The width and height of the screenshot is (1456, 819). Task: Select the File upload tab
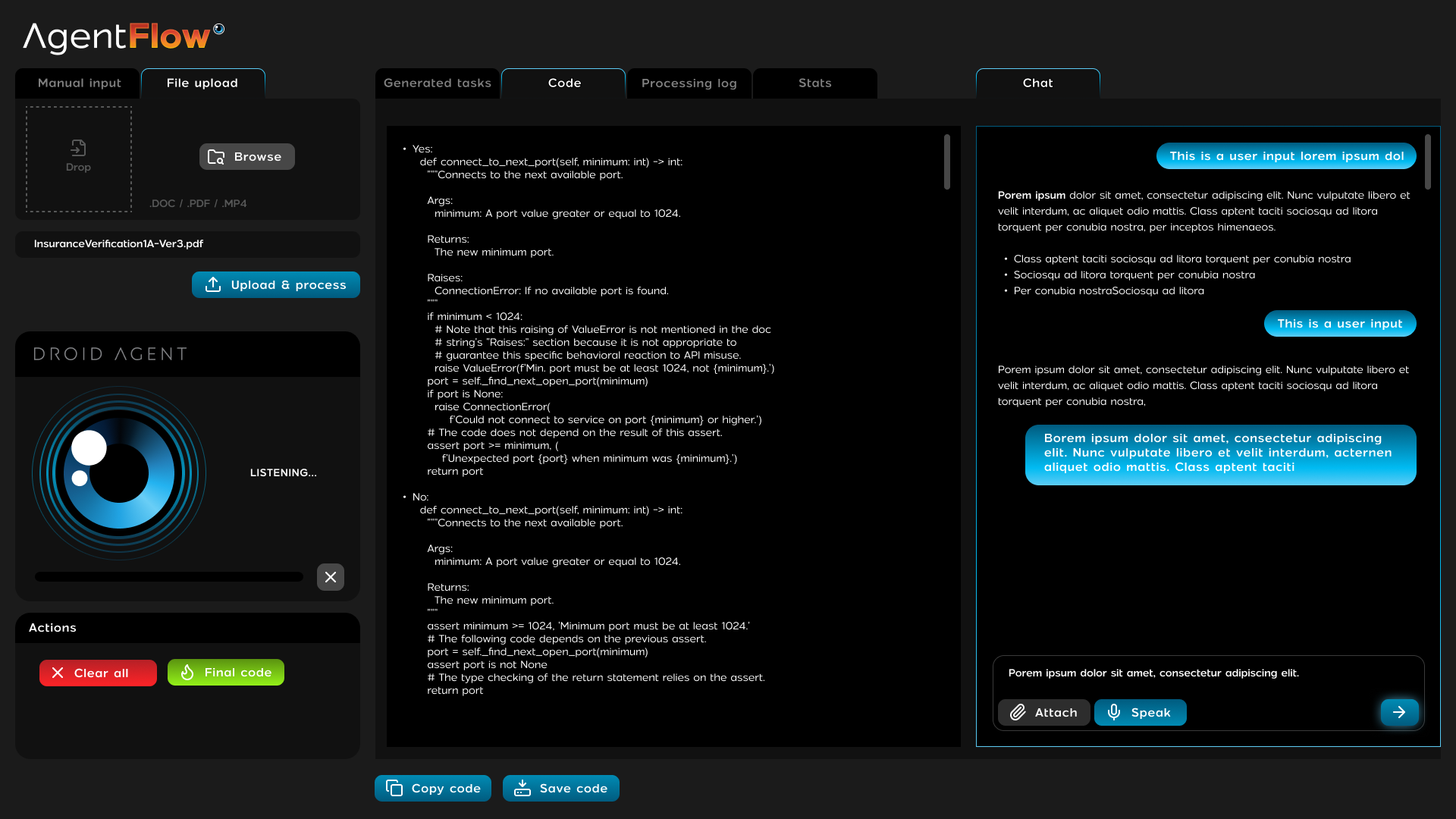[x=202, y=83]
